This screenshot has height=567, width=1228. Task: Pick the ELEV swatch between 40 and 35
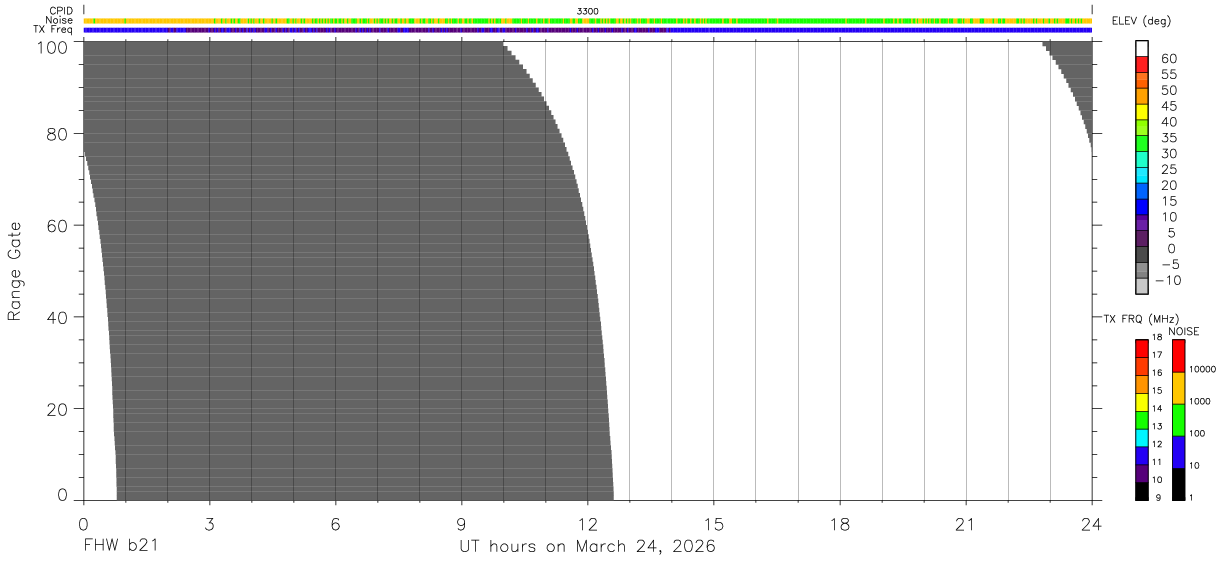coord(1142,127)
